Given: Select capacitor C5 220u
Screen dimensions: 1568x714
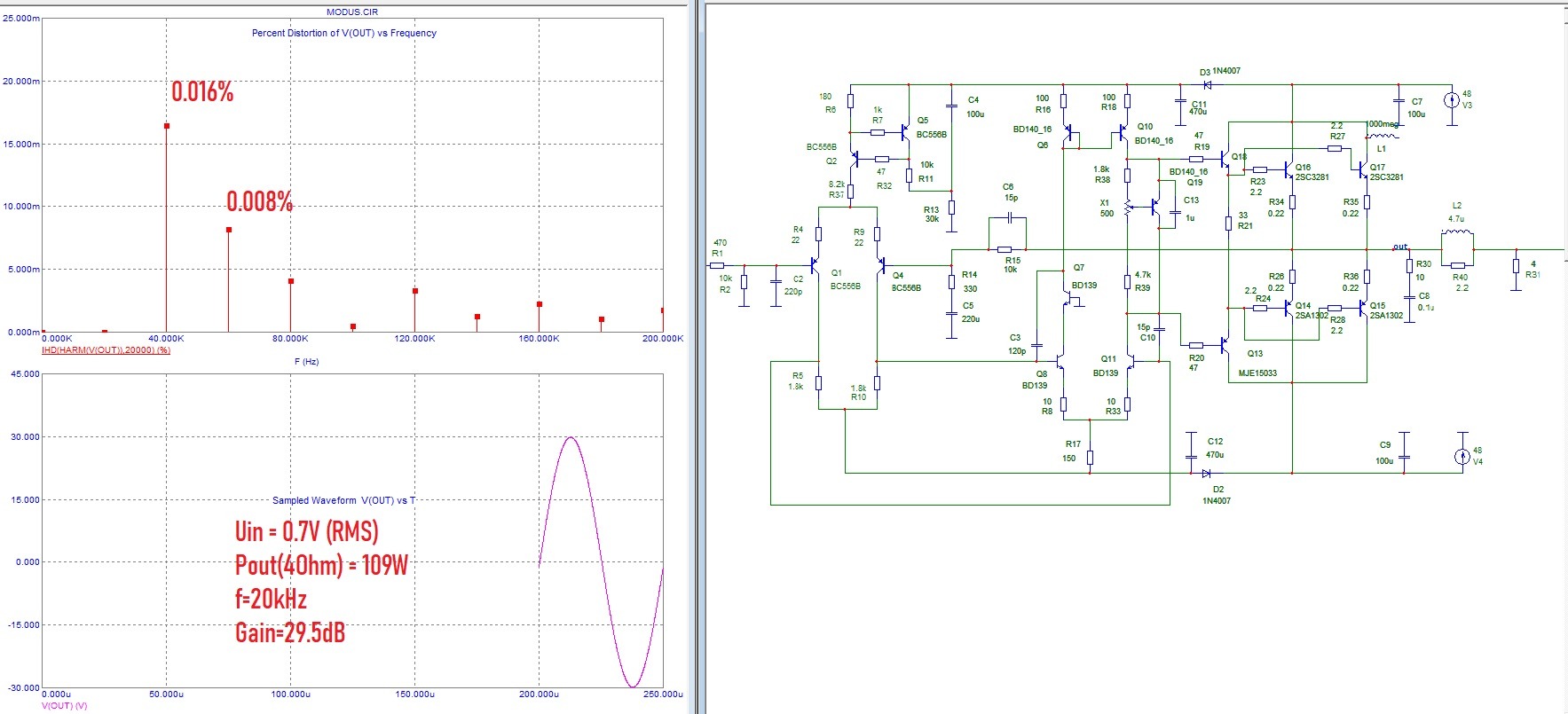Looking at the screenshot, I should [x=951, y=311].
